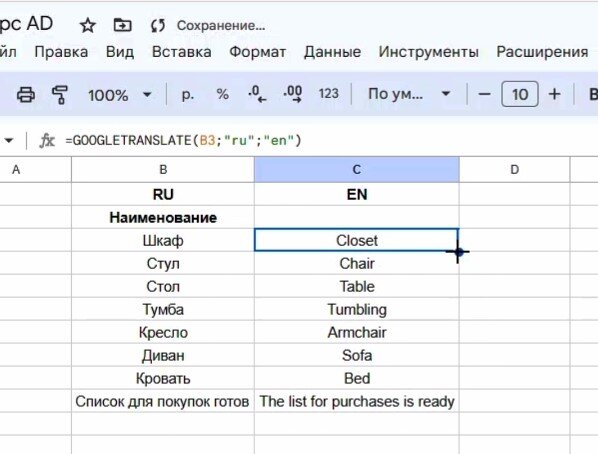The image size is (598, 454).
Task: Open more number formats (123)
Action: coord(328,93)
